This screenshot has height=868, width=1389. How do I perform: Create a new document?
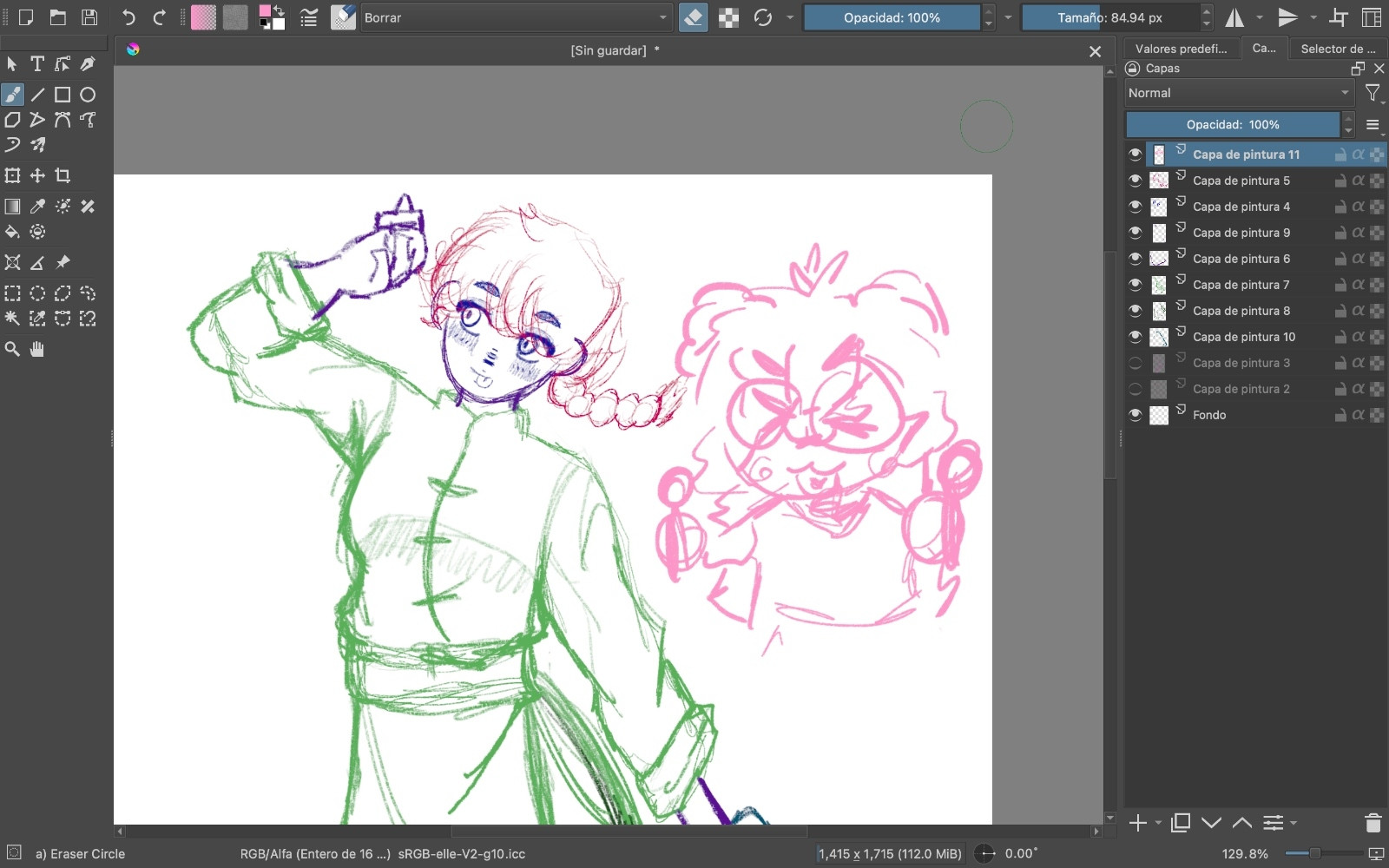(x=26, y=17)
